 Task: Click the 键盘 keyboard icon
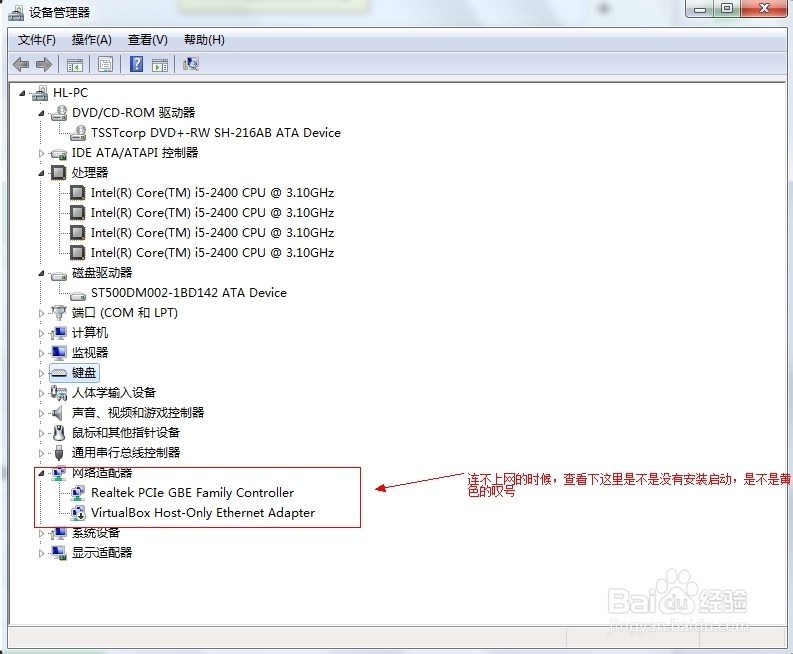click(x=59, y=373)
